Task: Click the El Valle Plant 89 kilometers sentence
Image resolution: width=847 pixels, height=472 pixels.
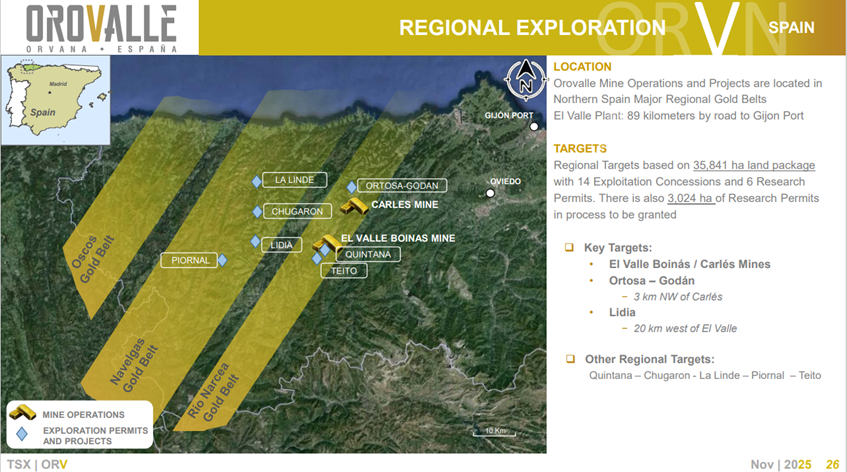Action: pyautogui.click(x=678, y=116)
